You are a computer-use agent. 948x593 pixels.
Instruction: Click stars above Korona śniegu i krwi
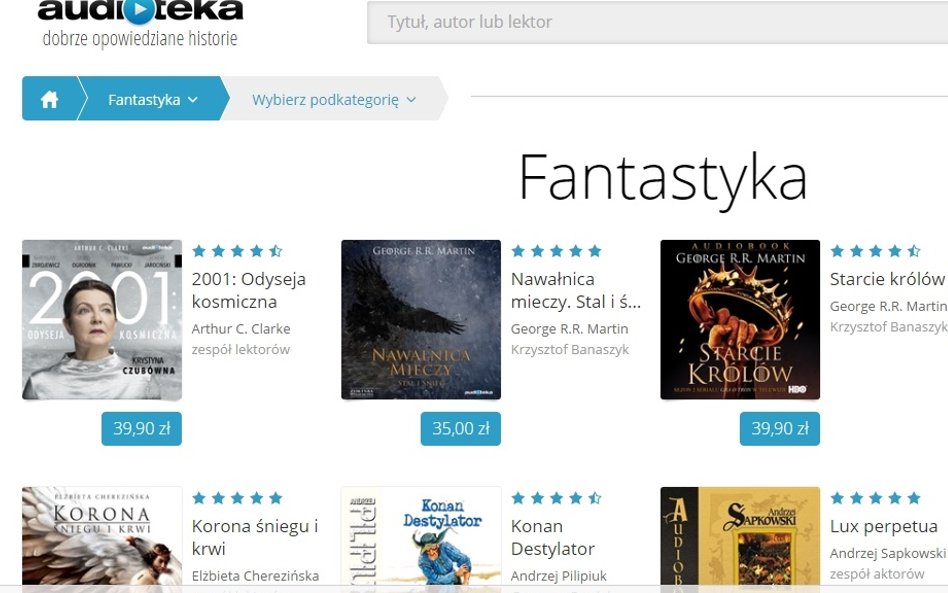pyautogui.click(x=237, y=498)
